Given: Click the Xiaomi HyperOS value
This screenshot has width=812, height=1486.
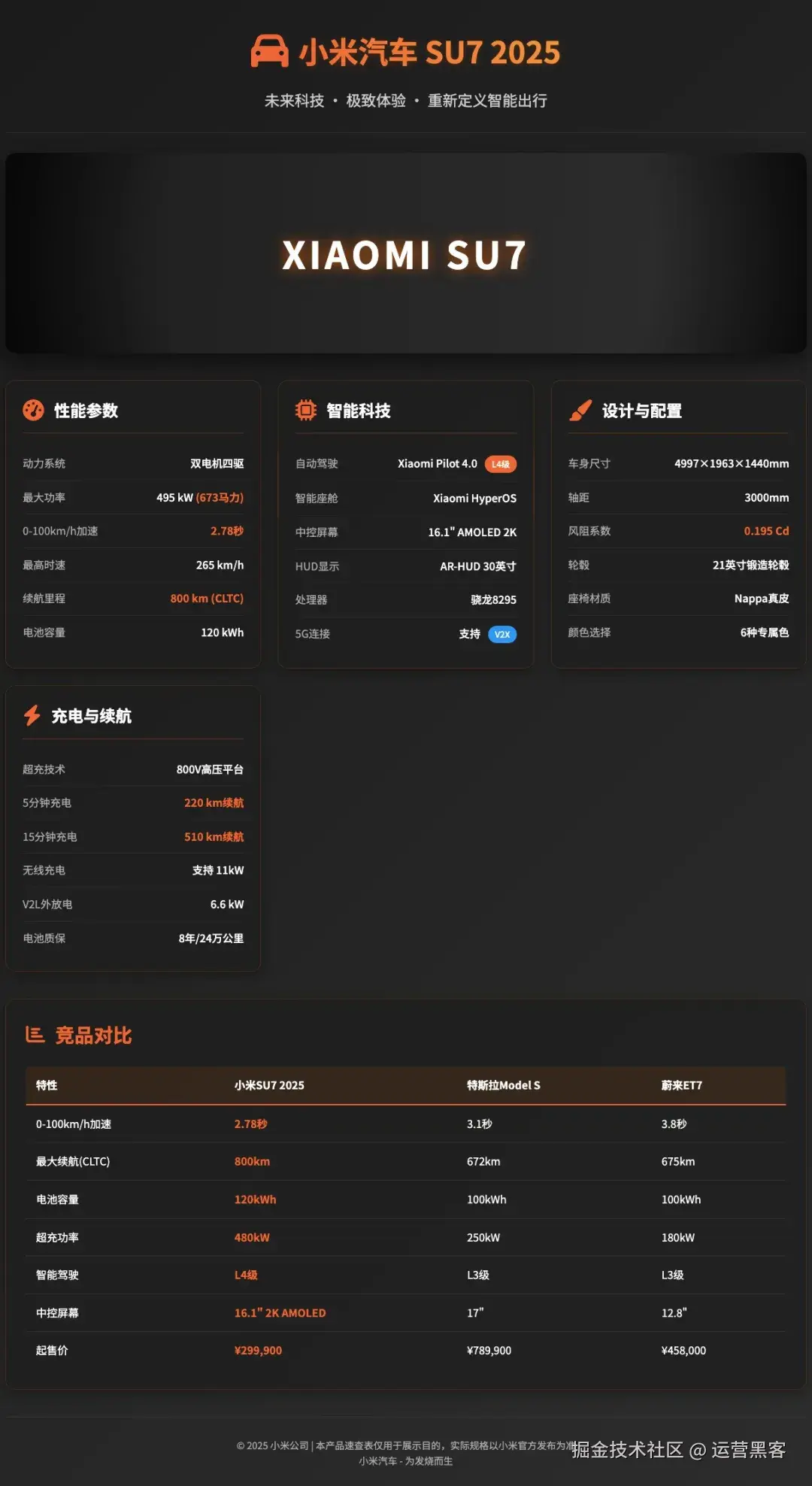Looking at the screenshot, I should pyautogui.click(x=474, y=499).
